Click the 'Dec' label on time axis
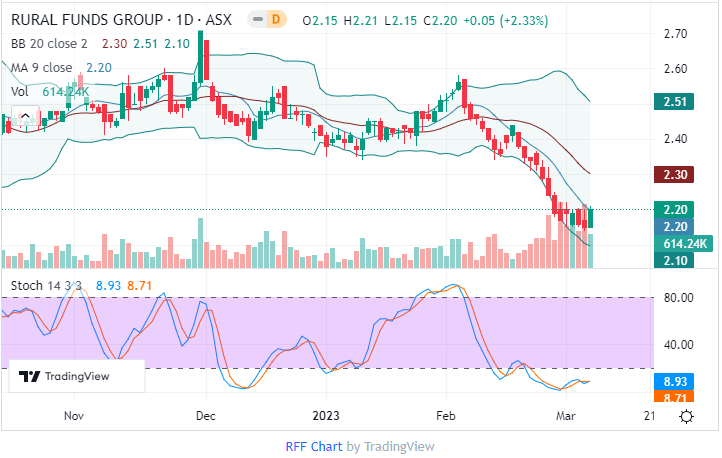Image resolution: width=722 pixels, height=458 pixels. pos(206,414)
